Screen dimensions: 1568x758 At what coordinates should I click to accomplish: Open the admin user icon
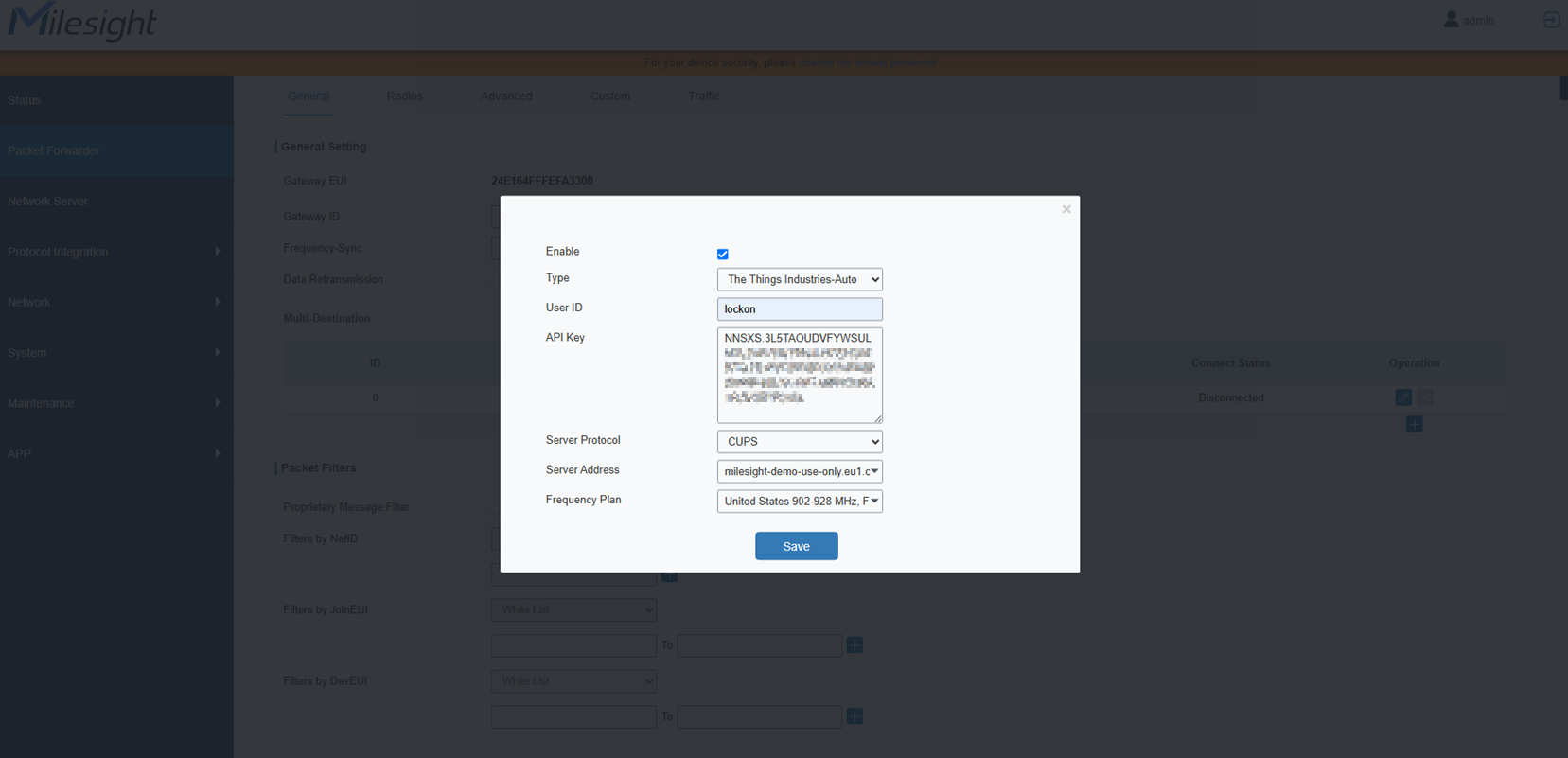(x=1451, y=20)
